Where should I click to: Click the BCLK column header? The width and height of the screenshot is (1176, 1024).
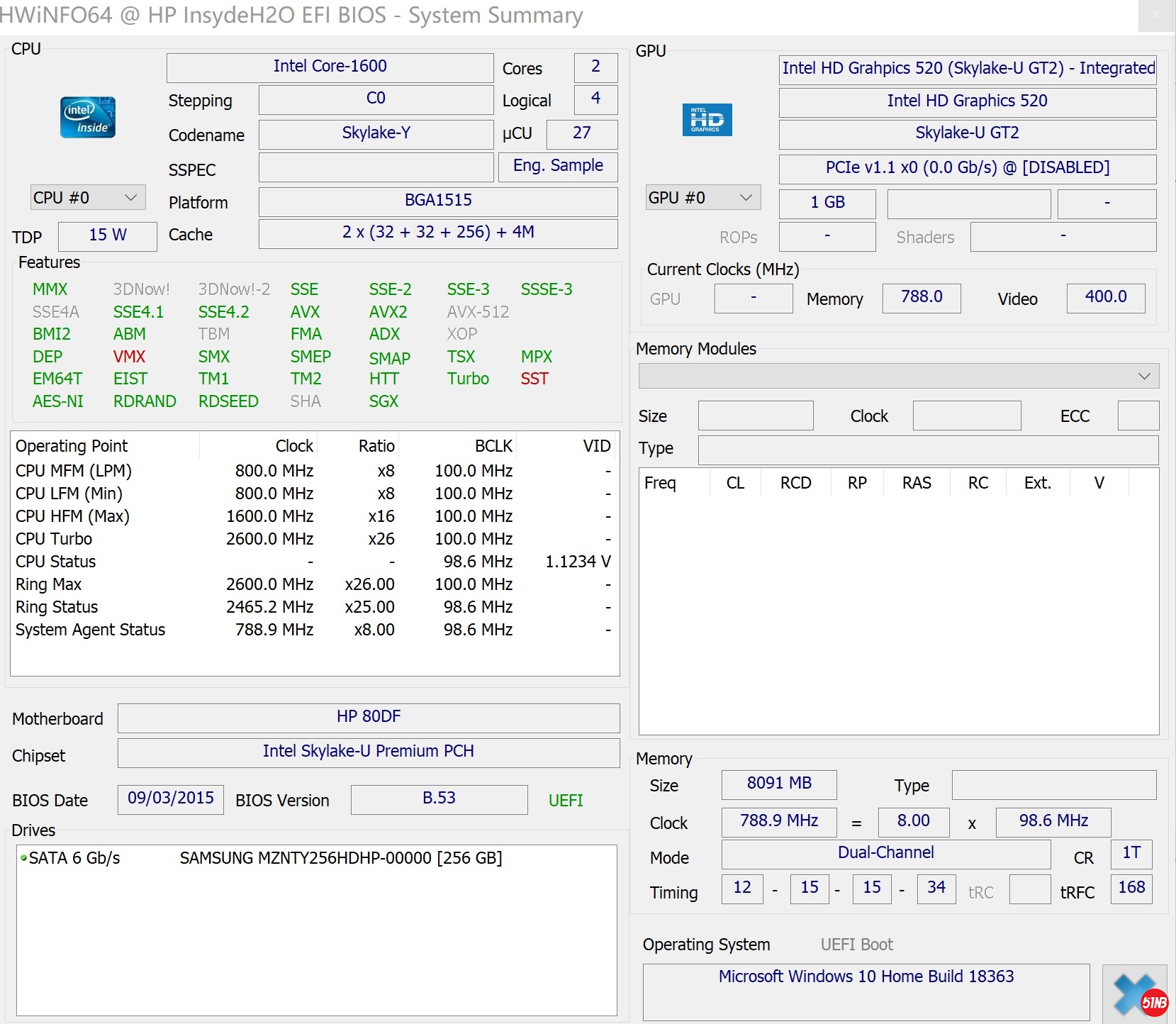coord(492,446)
